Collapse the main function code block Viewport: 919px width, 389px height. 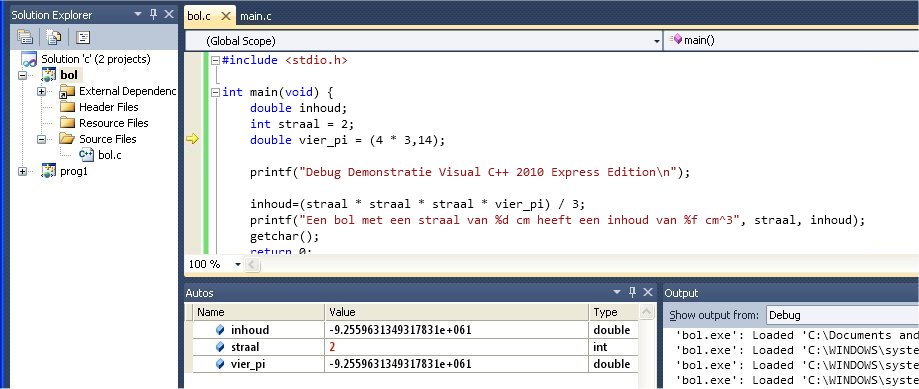click(215, 92)
